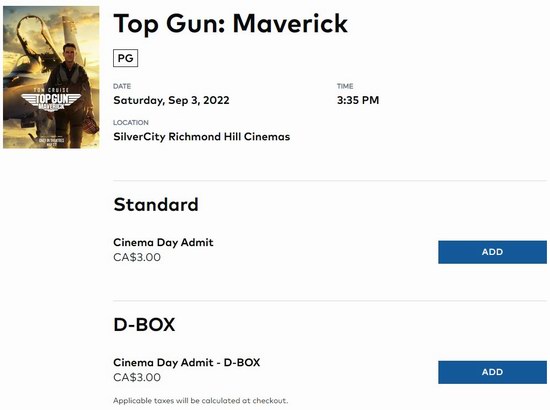Click the Saturday, Sep 3, 2022 date

coord(171,100)
